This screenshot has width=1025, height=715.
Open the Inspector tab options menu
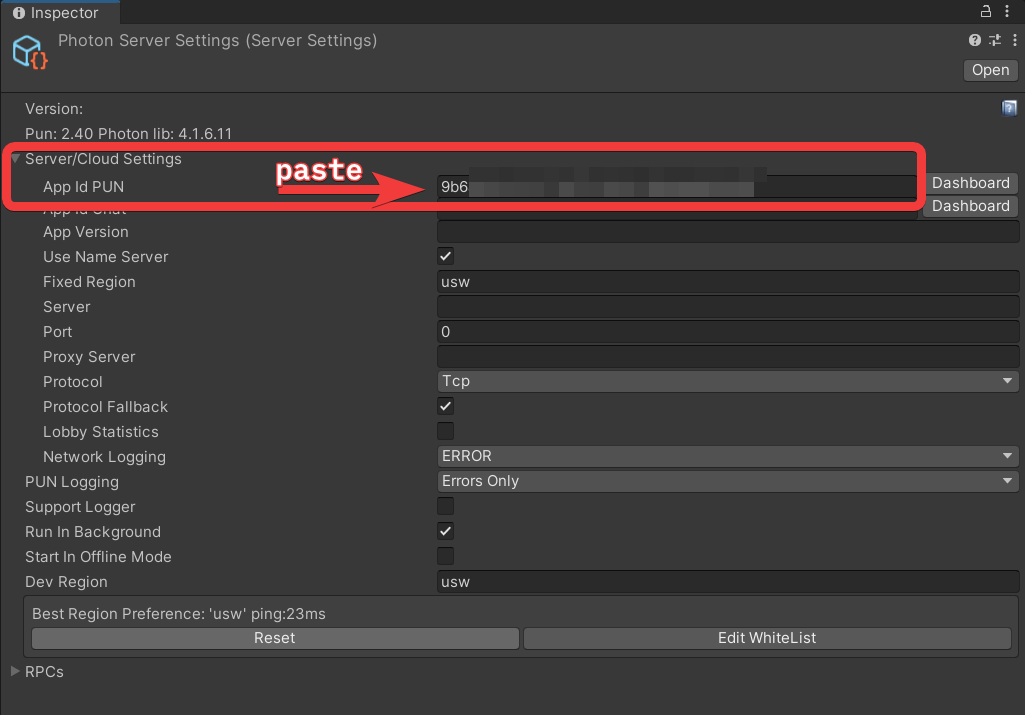[x=1007, y=11]
